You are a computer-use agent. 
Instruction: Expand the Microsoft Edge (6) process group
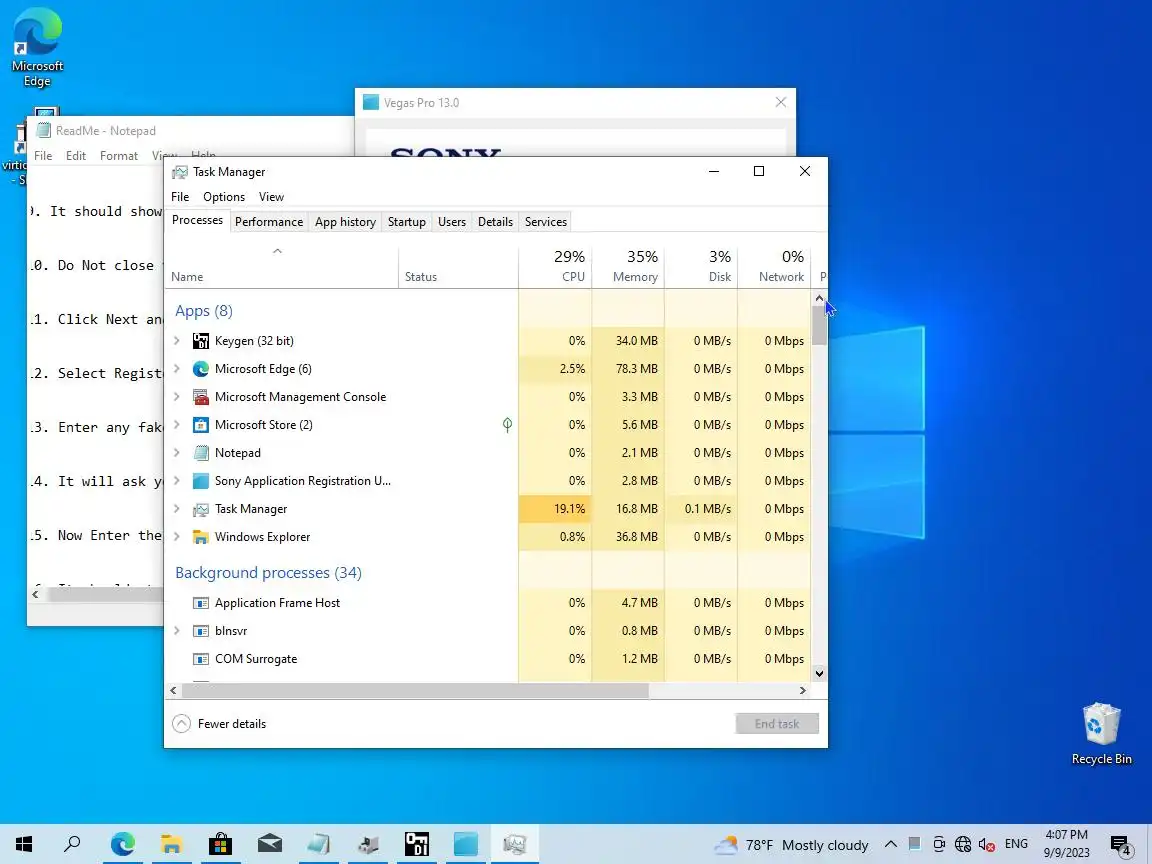click(x=177, y=369)
